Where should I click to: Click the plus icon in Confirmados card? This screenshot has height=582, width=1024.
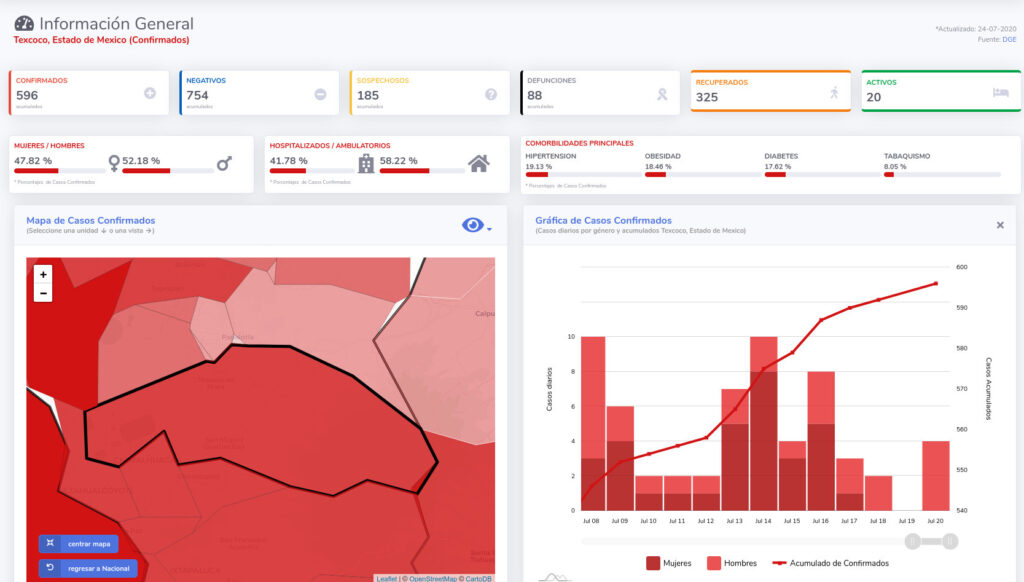150,93
